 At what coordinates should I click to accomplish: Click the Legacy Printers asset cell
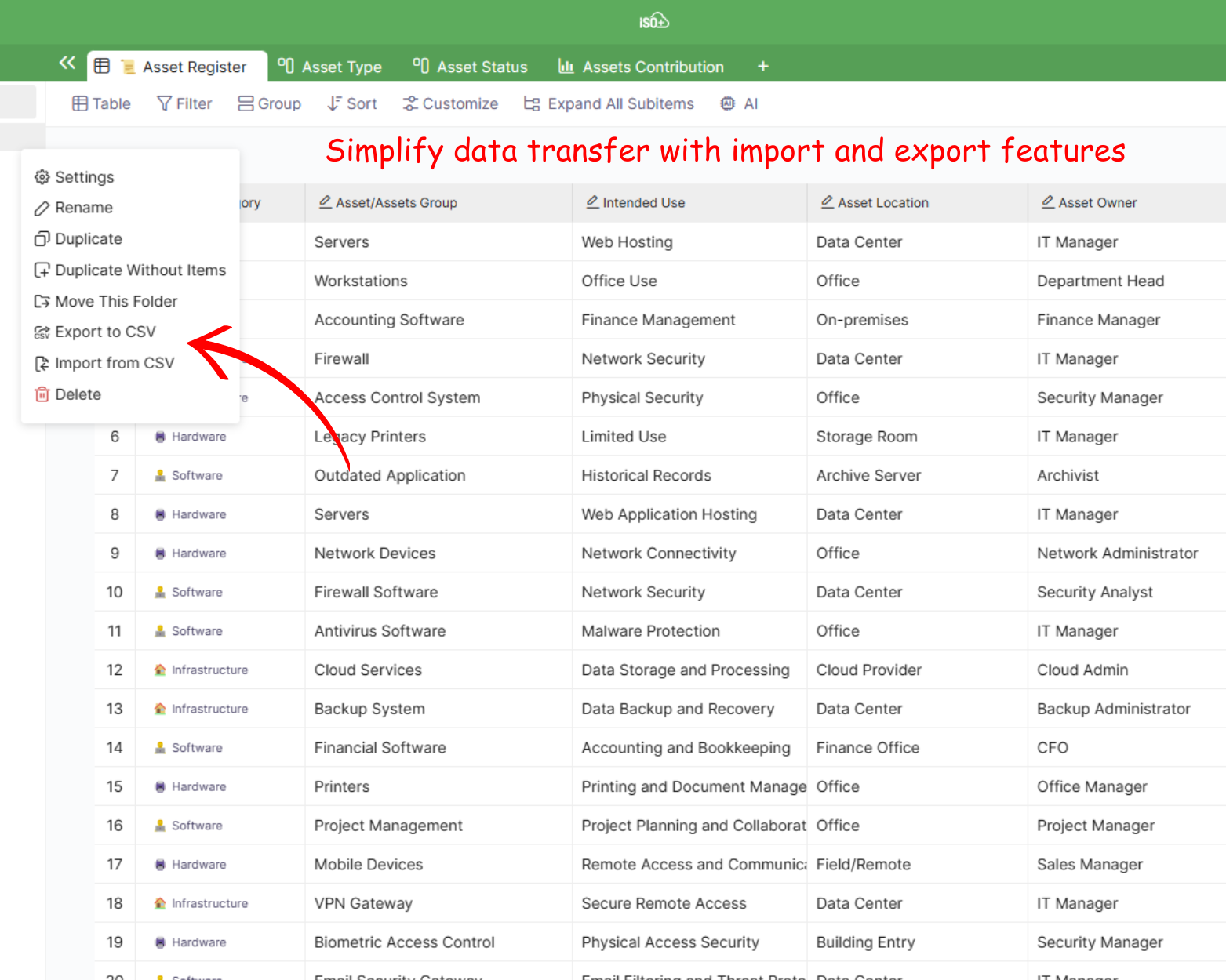[370, 437]
